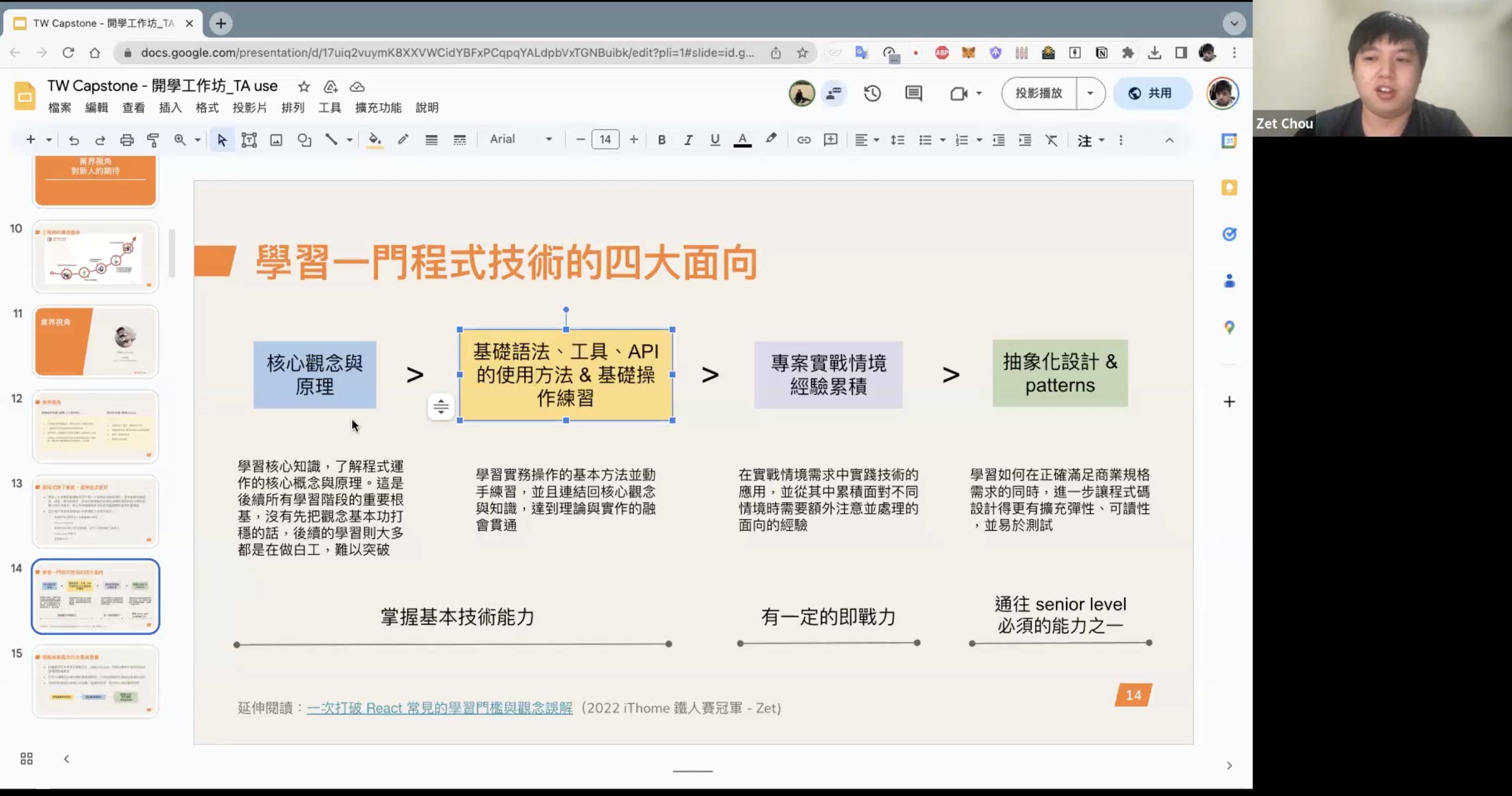
Task: Click the insert link icon
Action: tap(803, 140)
